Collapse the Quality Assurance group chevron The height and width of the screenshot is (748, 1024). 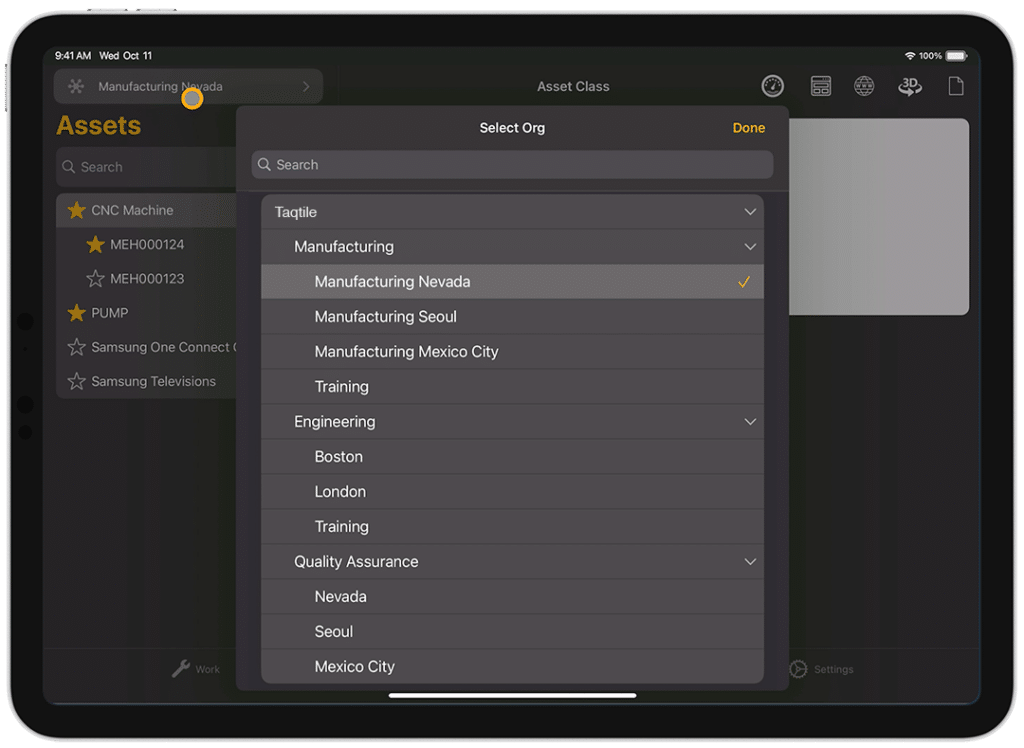click(750, 562)
